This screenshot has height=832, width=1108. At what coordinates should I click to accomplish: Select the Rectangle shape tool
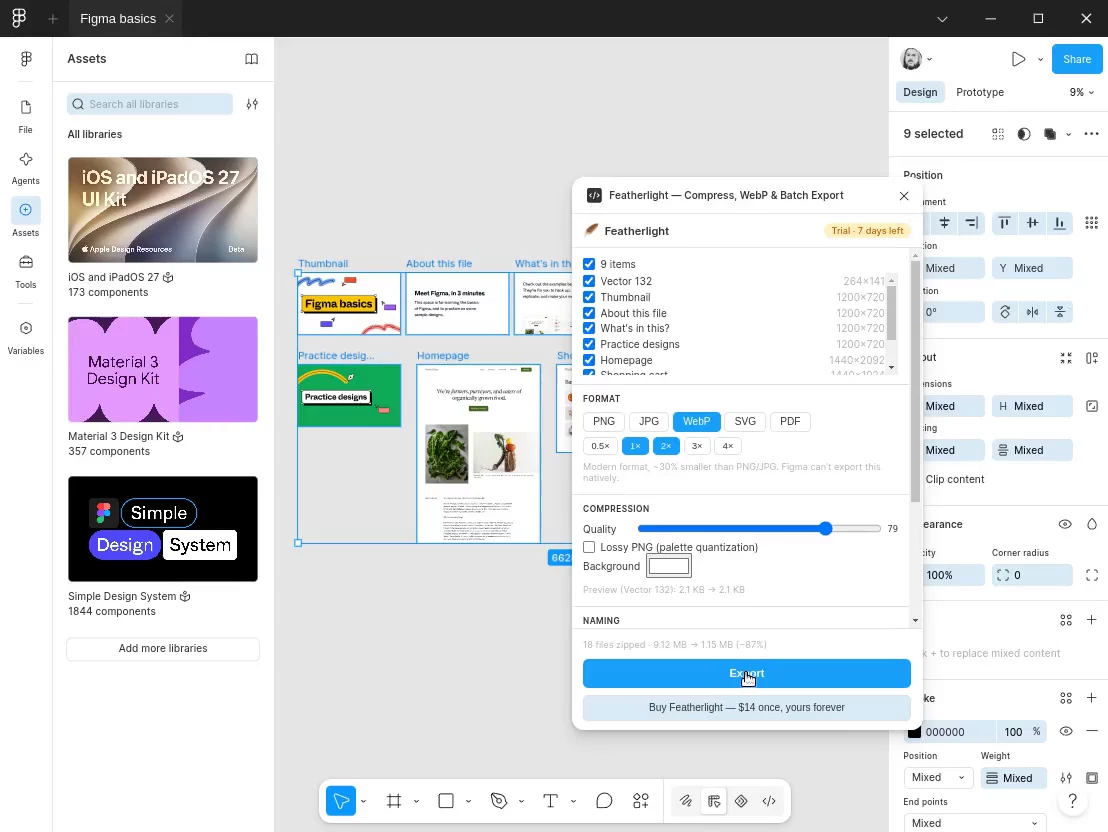(446, 801)
